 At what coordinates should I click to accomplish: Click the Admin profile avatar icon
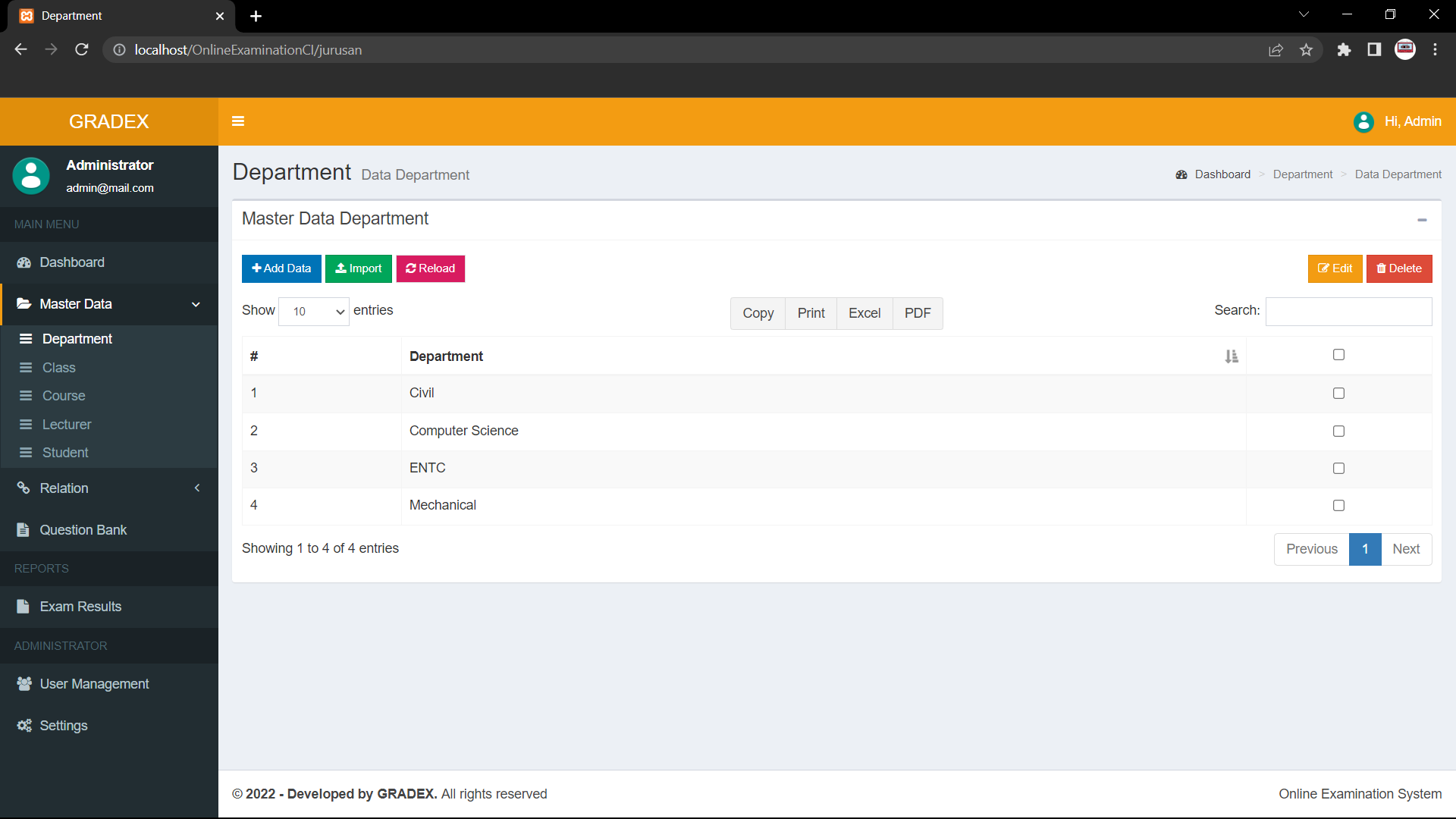click(x=1363, y=121)
